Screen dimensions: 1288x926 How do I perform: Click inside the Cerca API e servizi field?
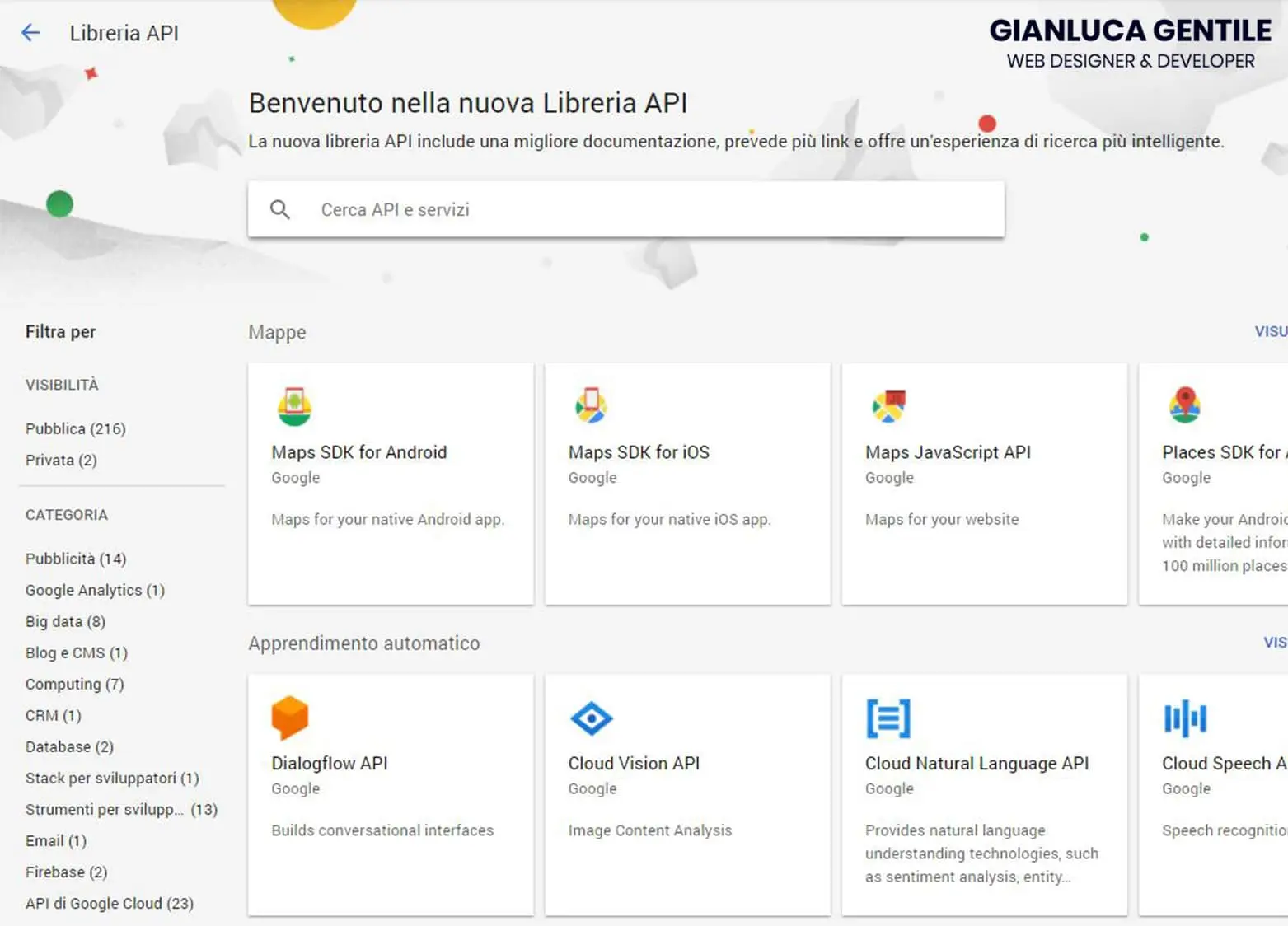pyautogui.click(x=577, y=209)
